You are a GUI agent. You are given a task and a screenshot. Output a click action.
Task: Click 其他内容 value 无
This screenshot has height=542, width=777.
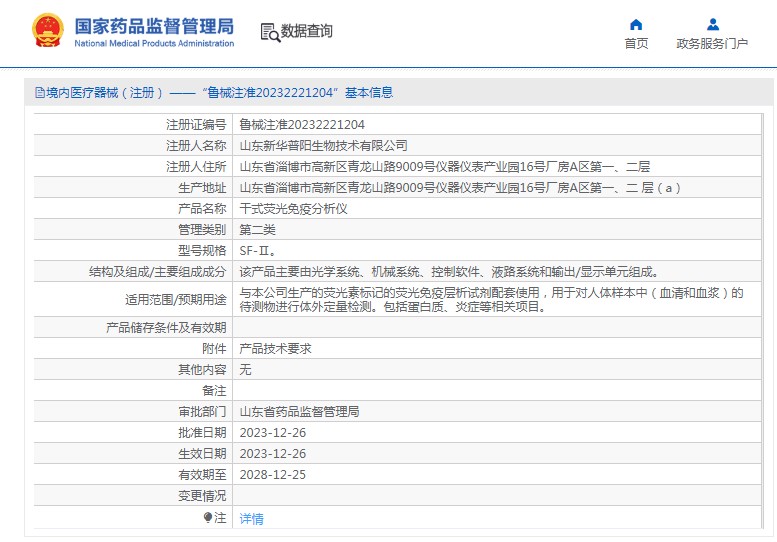click(245, 370)
